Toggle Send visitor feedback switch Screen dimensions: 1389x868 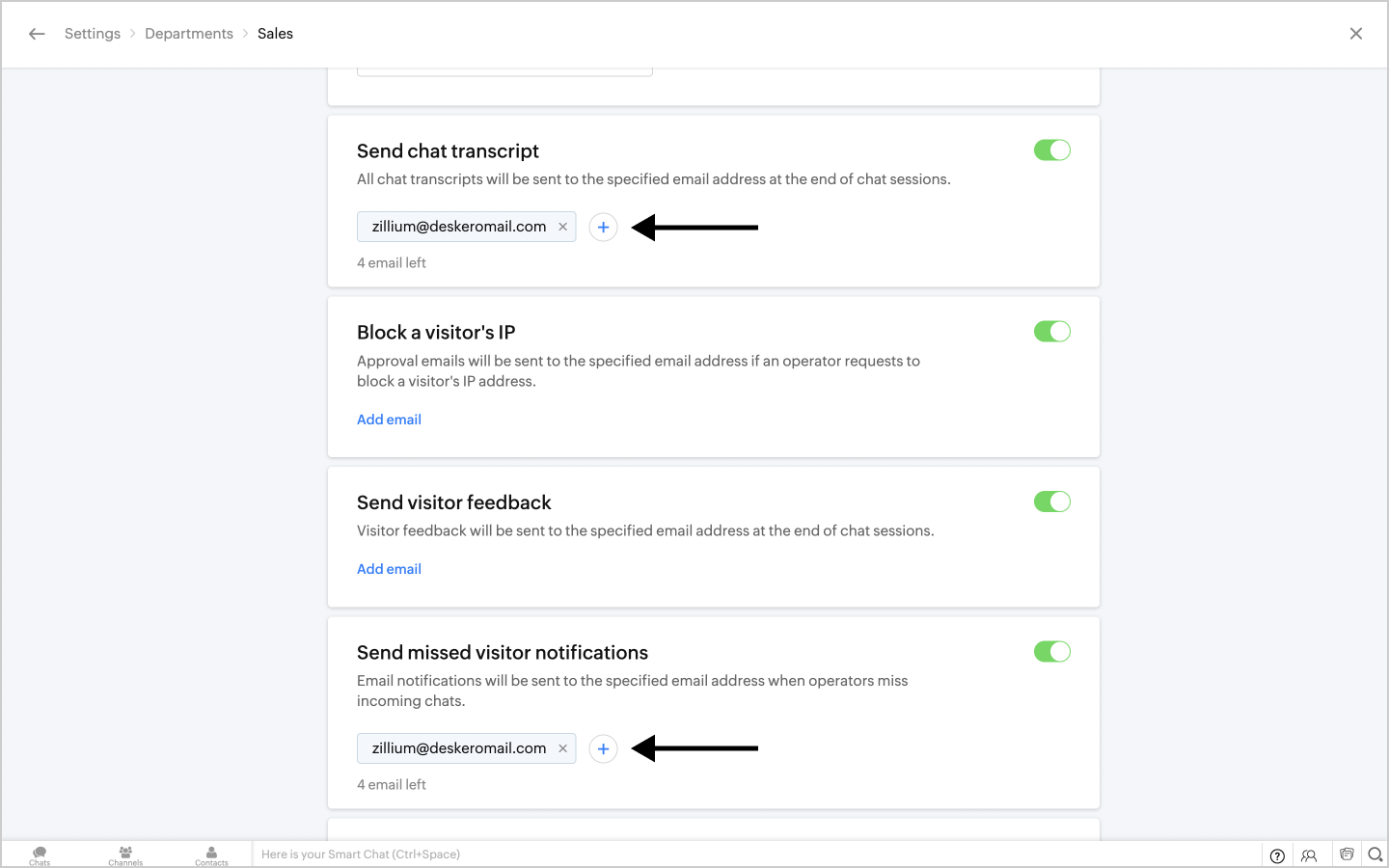point(1051,502)
